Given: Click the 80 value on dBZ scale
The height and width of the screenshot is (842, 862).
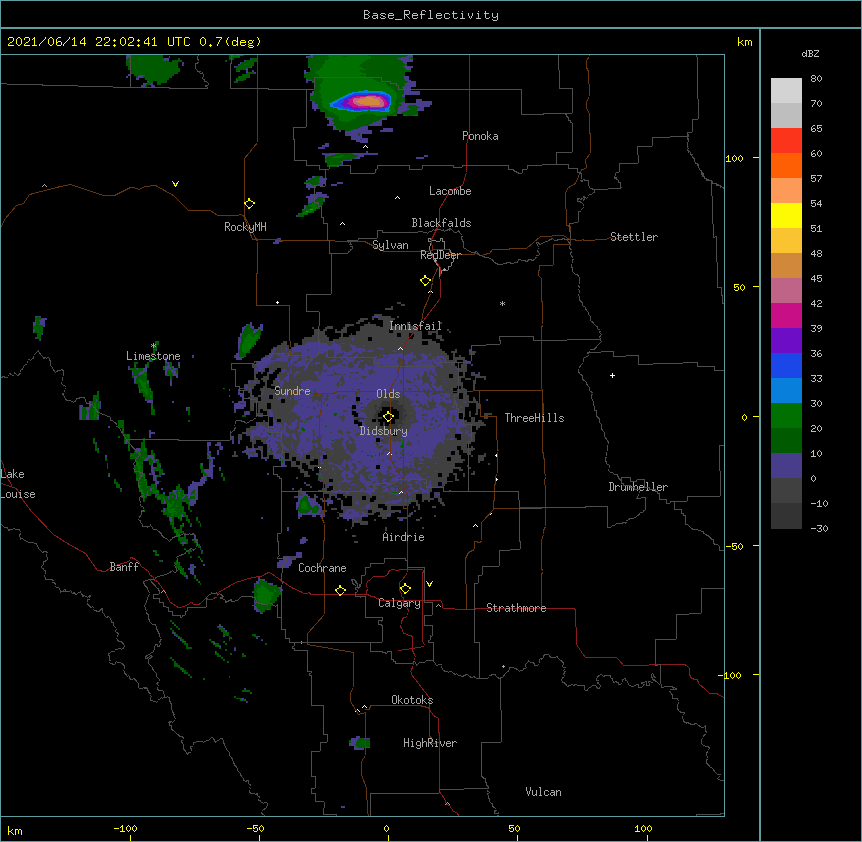Looking at the screenshot, I should pyautogui.click(x=816, y=79).
